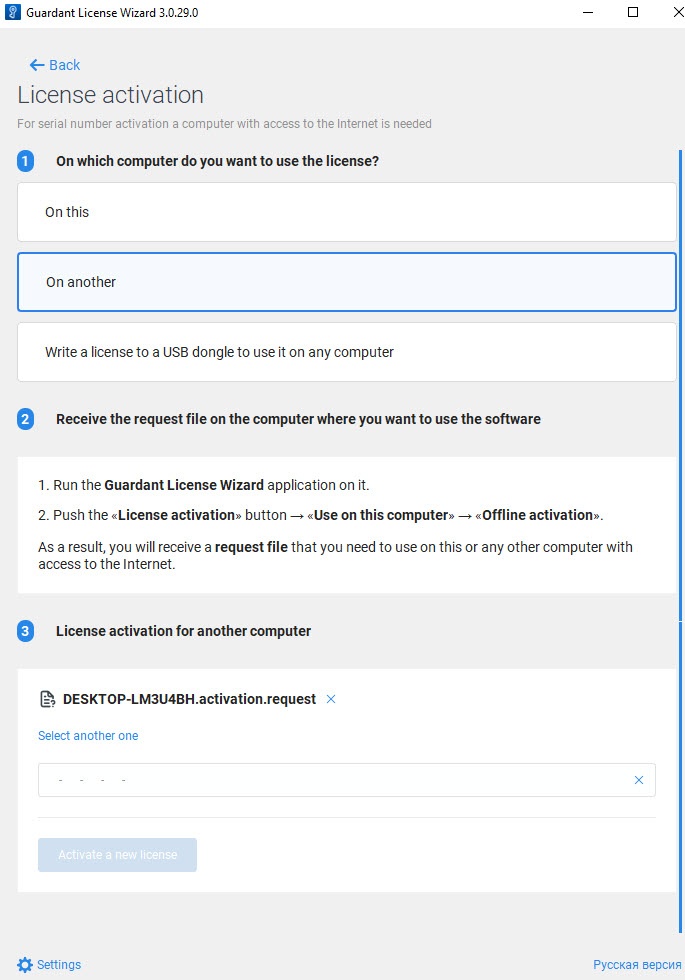The image size is (685, 980).
Task: Click the serial number input field
Action: (330, 780)
